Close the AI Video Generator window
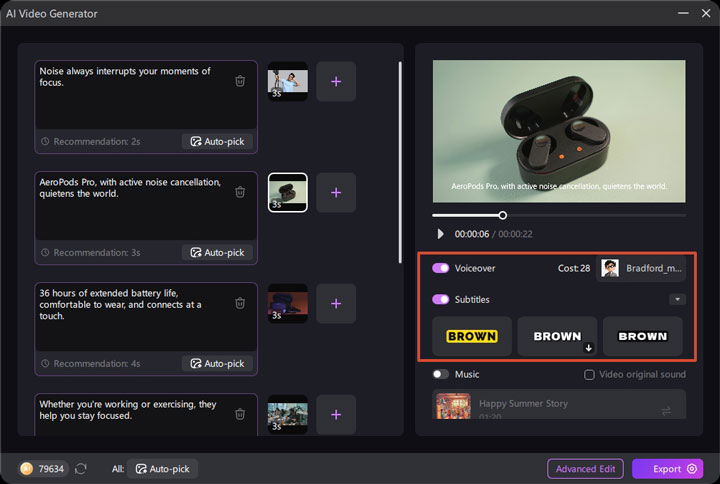Screen dimensions: 720x484 (706, 13)
